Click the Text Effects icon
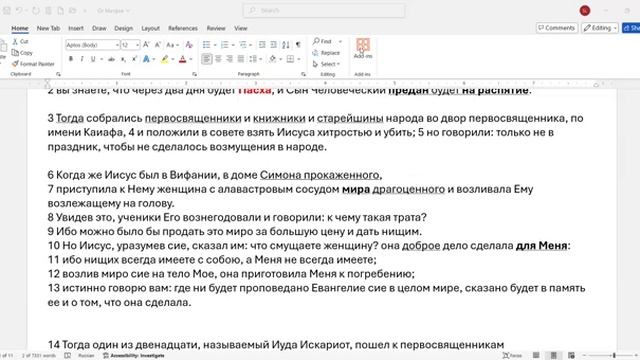This screenshot has height=360, width=640. pyautogui.click(x=146, y=59)
